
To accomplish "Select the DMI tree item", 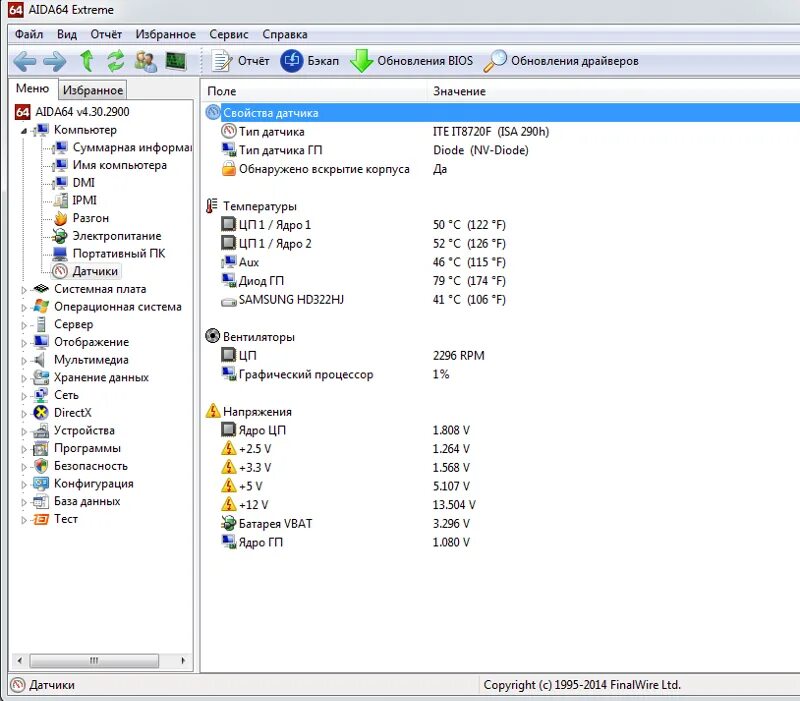I will [x=84, y=183].
